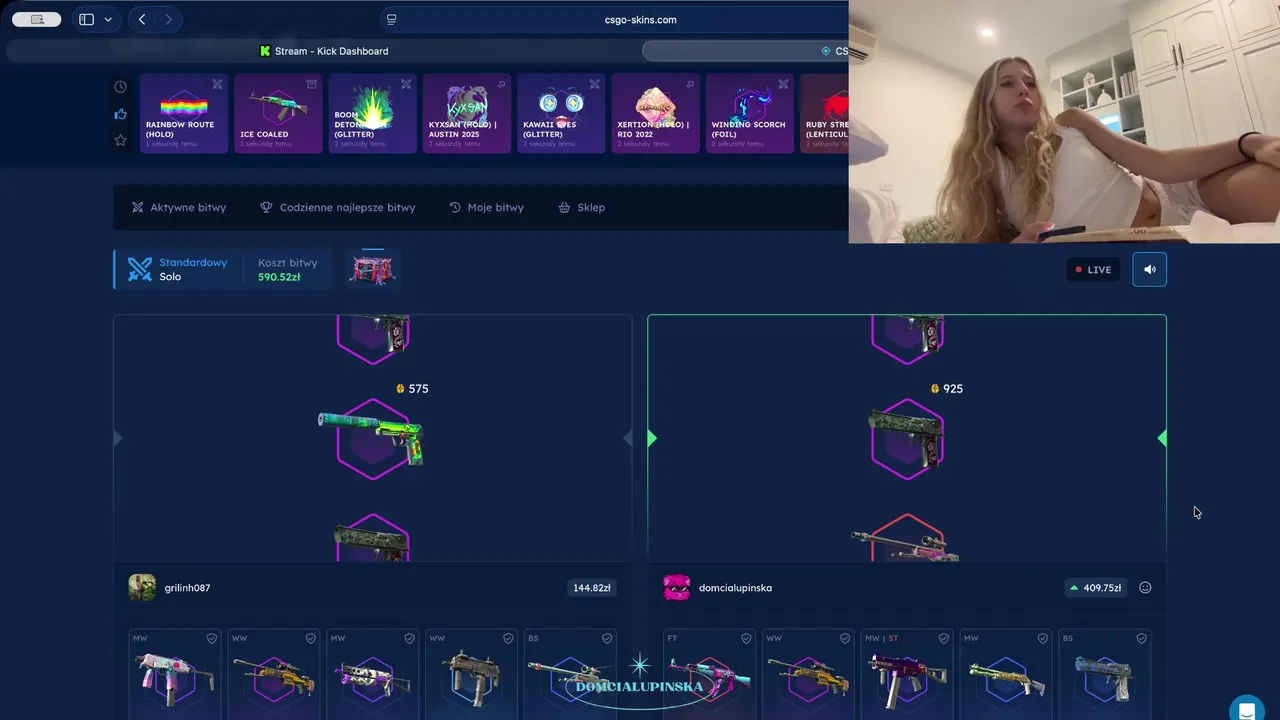Click shield icon on domcialupinska's FT item
The width and height of the screenshot is (1280, 720).
click(x=746, y=638)
